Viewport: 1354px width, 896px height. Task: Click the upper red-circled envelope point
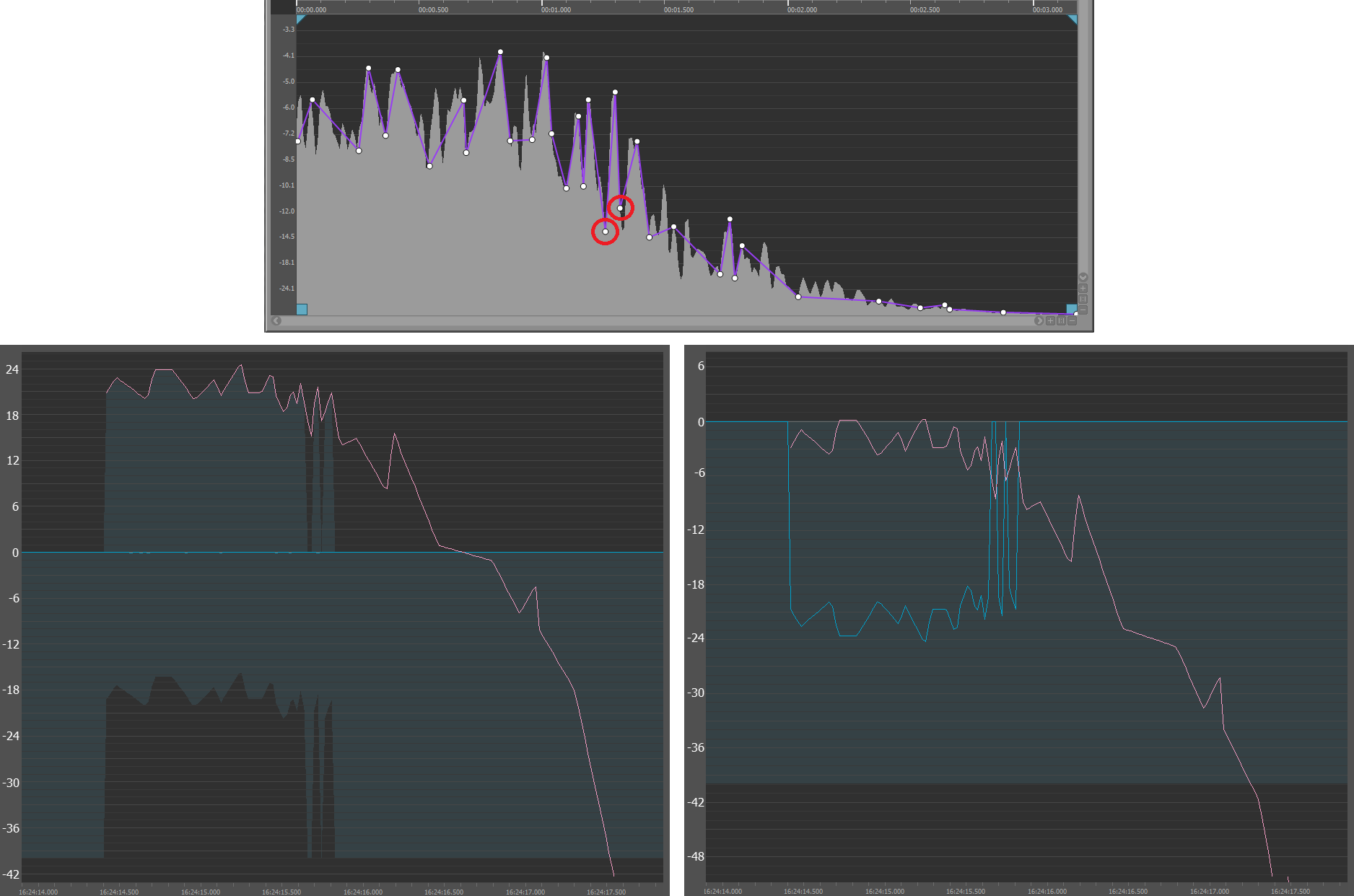click(620, 208)
